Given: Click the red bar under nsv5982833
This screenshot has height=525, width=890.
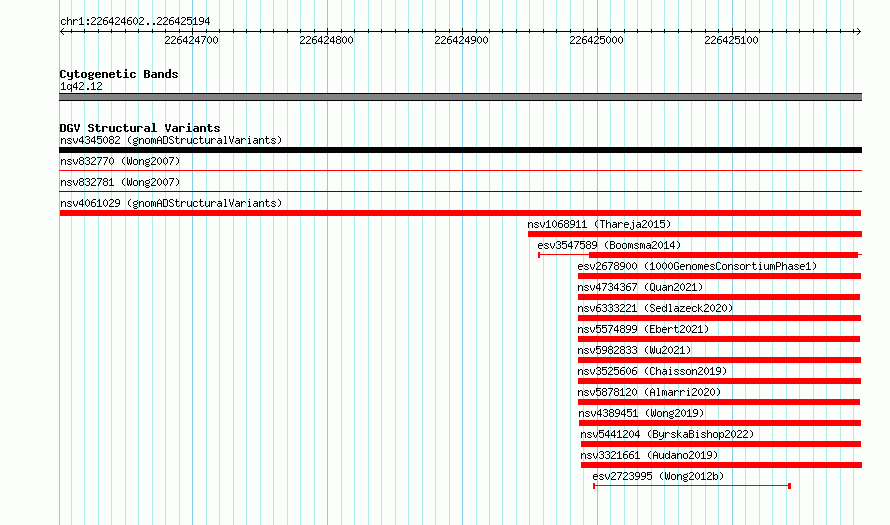Looking at the screenshot, I should tap(719, 360).
